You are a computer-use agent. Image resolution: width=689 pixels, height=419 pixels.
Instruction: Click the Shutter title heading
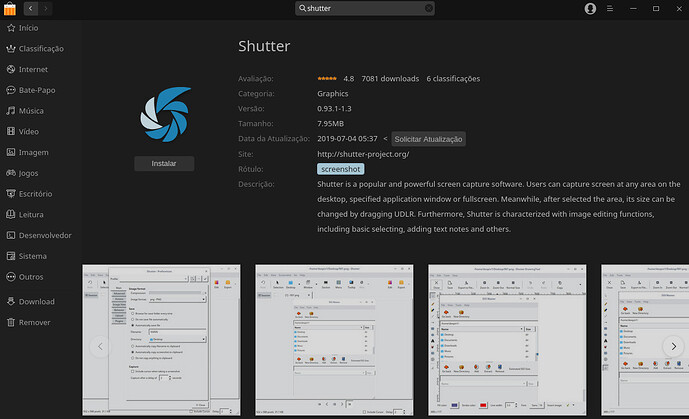pos(264,46)
